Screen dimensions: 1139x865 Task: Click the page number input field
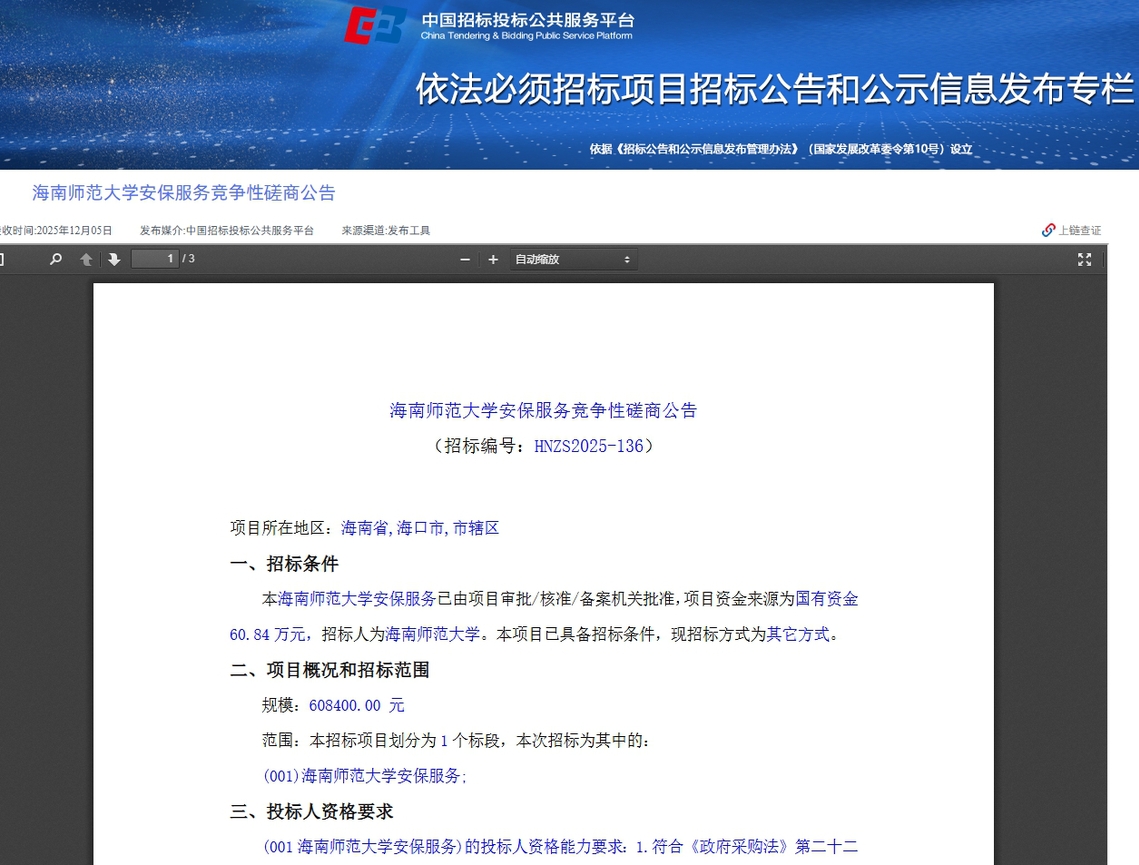[155, 259]
